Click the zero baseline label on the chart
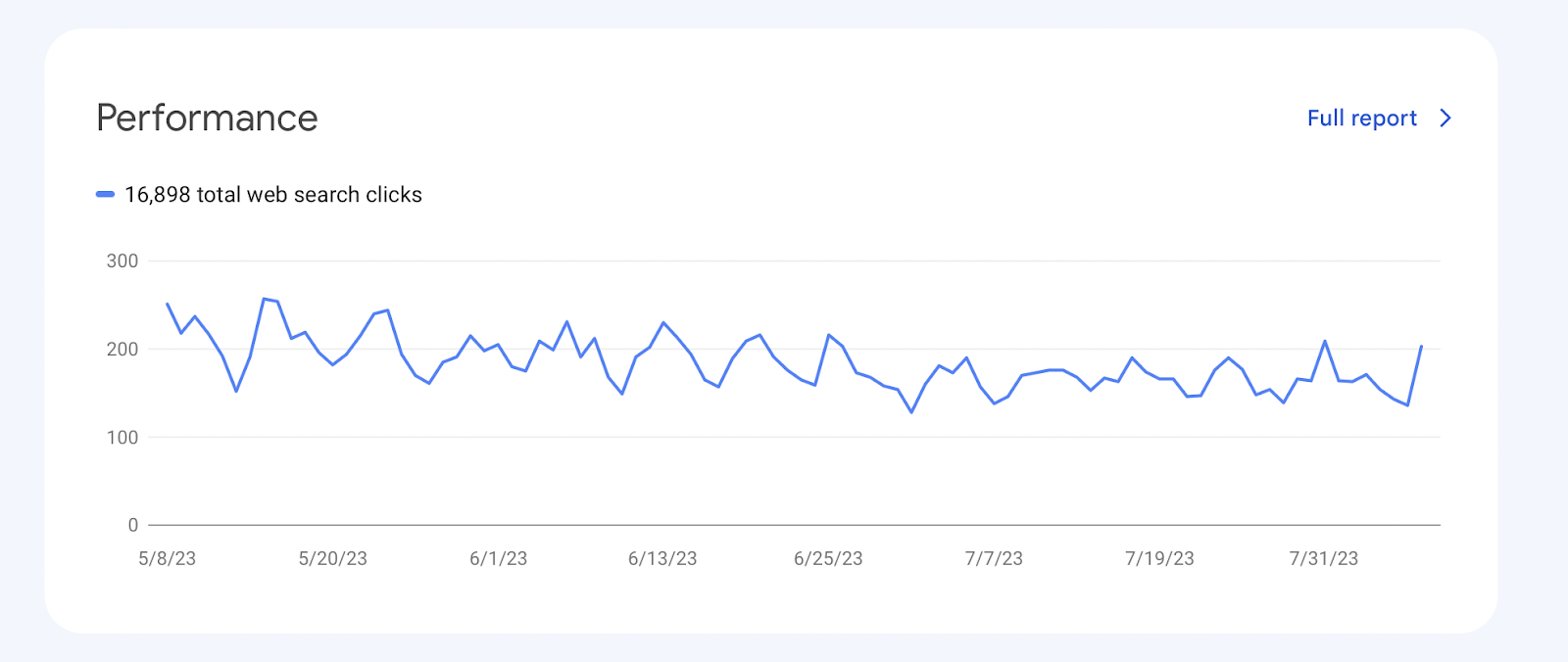Image resolution: width=1568 pixels, height=662 pixels. tap(133, 525)
